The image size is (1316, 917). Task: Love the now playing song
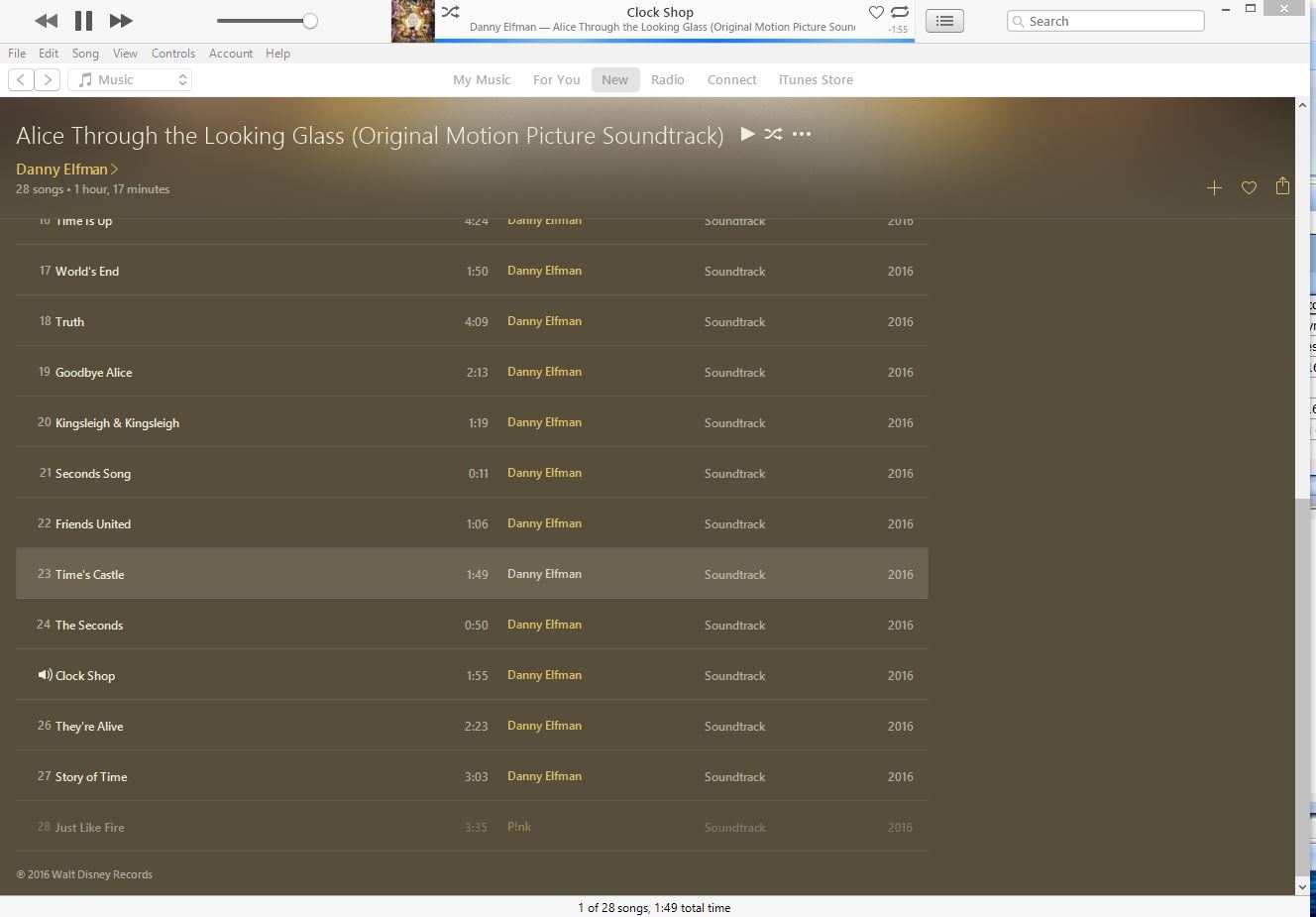pyautogui.click(x=876, y=12)
